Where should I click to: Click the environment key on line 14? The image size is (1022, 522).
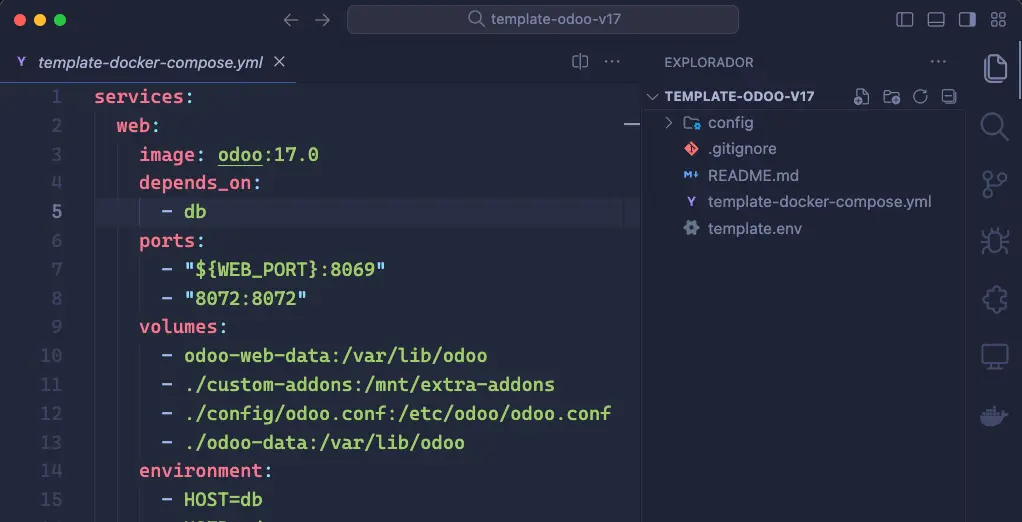tap(201, 471)
